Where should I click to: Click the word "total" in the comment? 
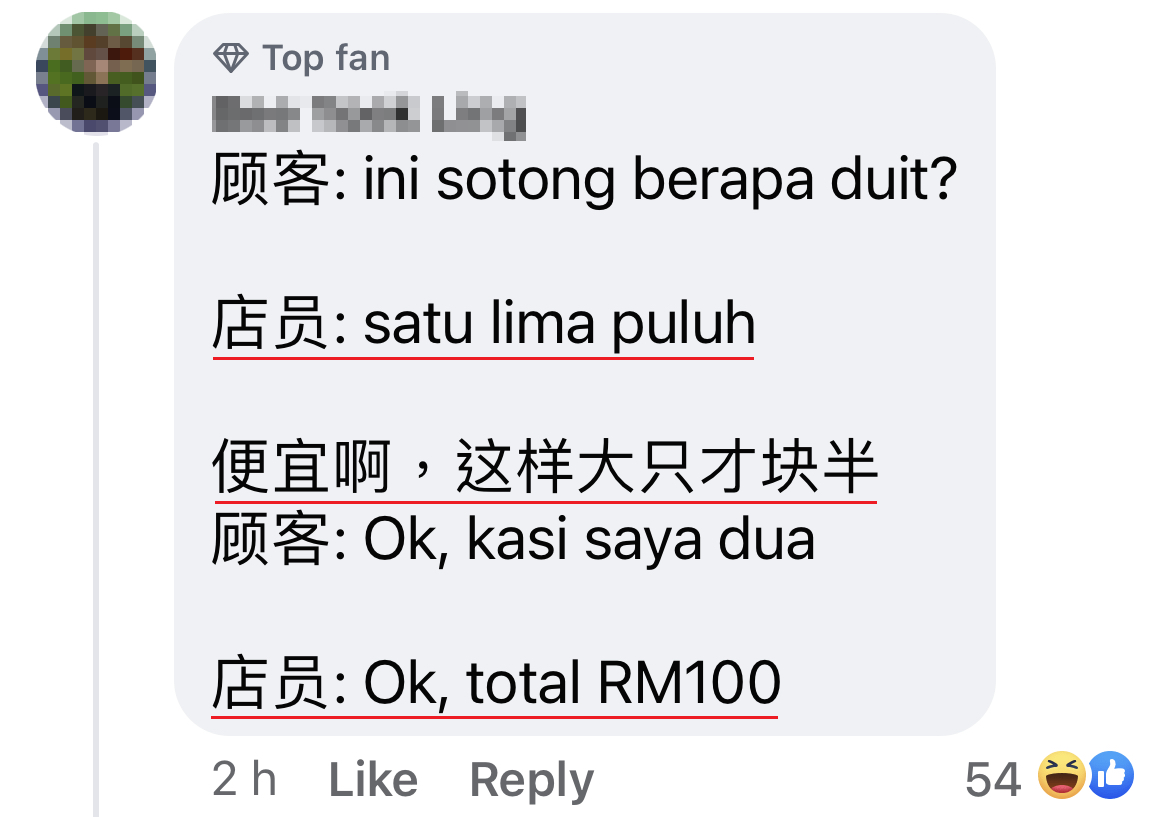click(x=523, y=683)
